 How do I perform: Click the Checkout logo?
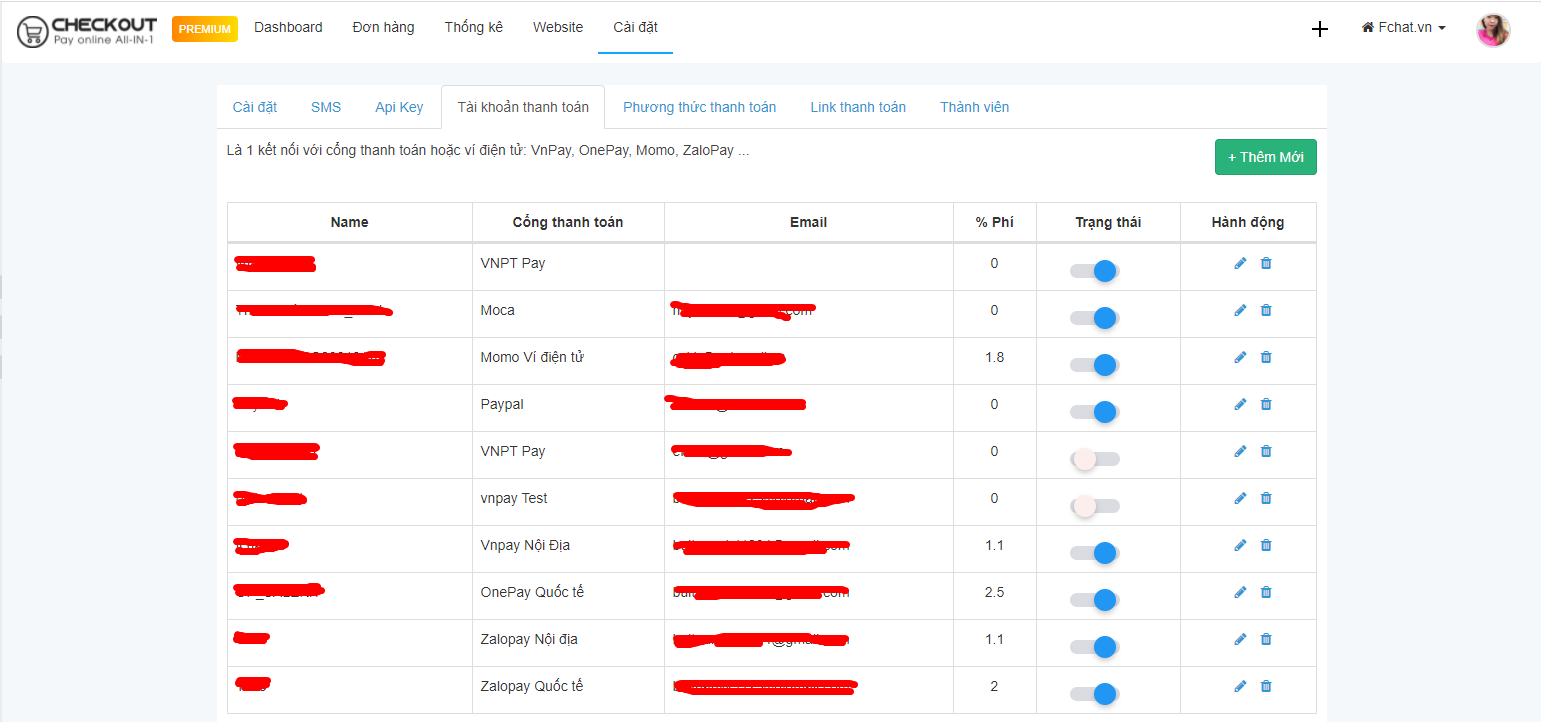[x=87, y=31]
